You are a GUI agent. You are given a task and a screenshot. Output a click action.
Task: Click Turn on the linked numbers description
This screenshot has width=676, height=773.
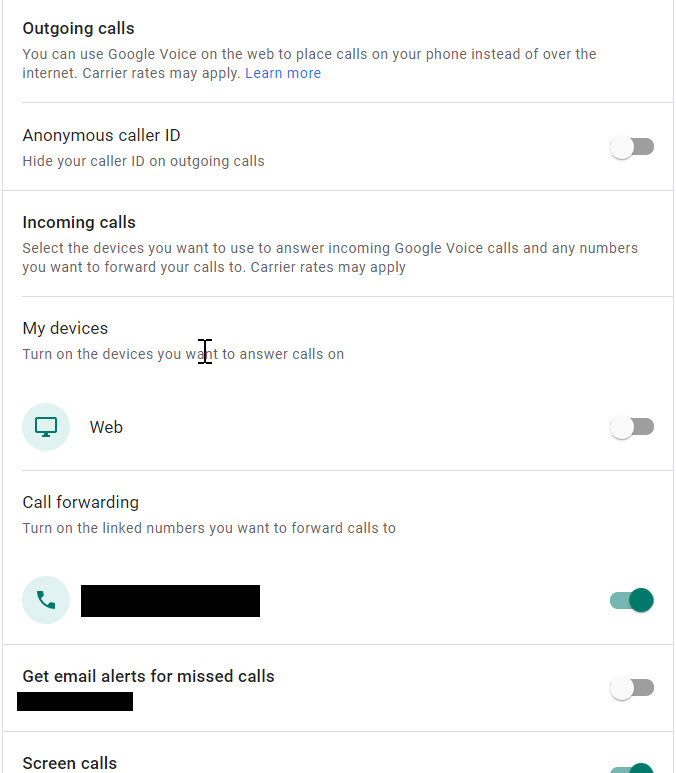209,528
